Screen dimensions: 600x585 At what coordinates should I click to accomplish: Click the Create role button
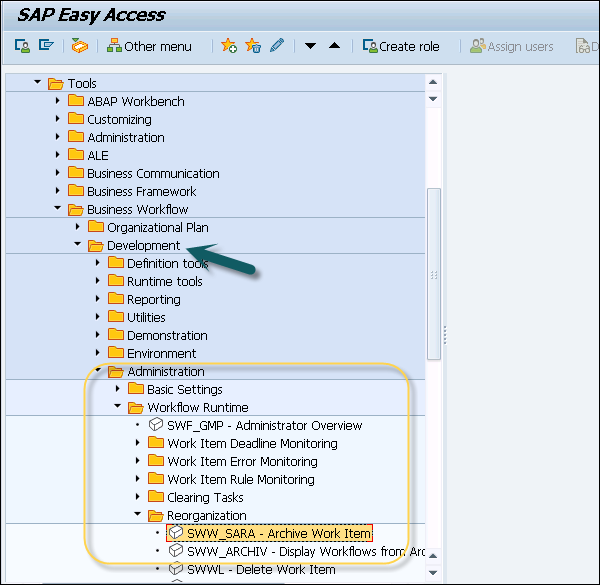(x=403, y=46)
